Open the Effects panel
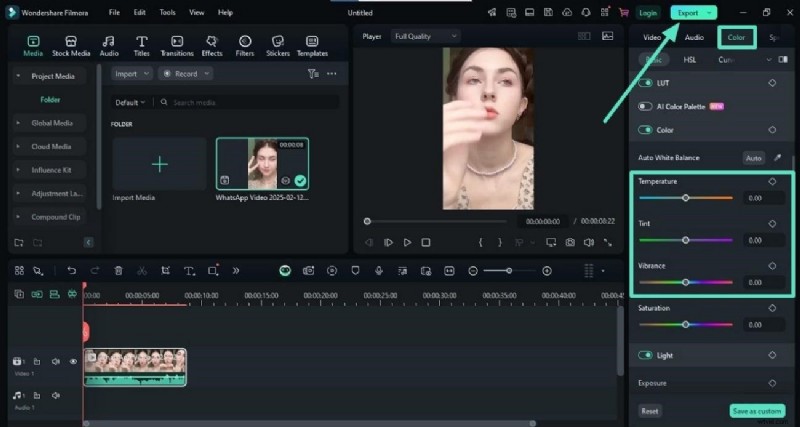The height and width of the screenshot is (427, 800). (212, 45)
